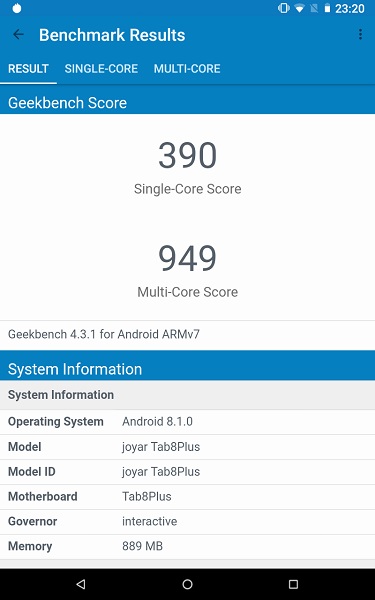Tap the Motherboard label
This screenshot has height=600, width=375.
[x=43, y=496]
